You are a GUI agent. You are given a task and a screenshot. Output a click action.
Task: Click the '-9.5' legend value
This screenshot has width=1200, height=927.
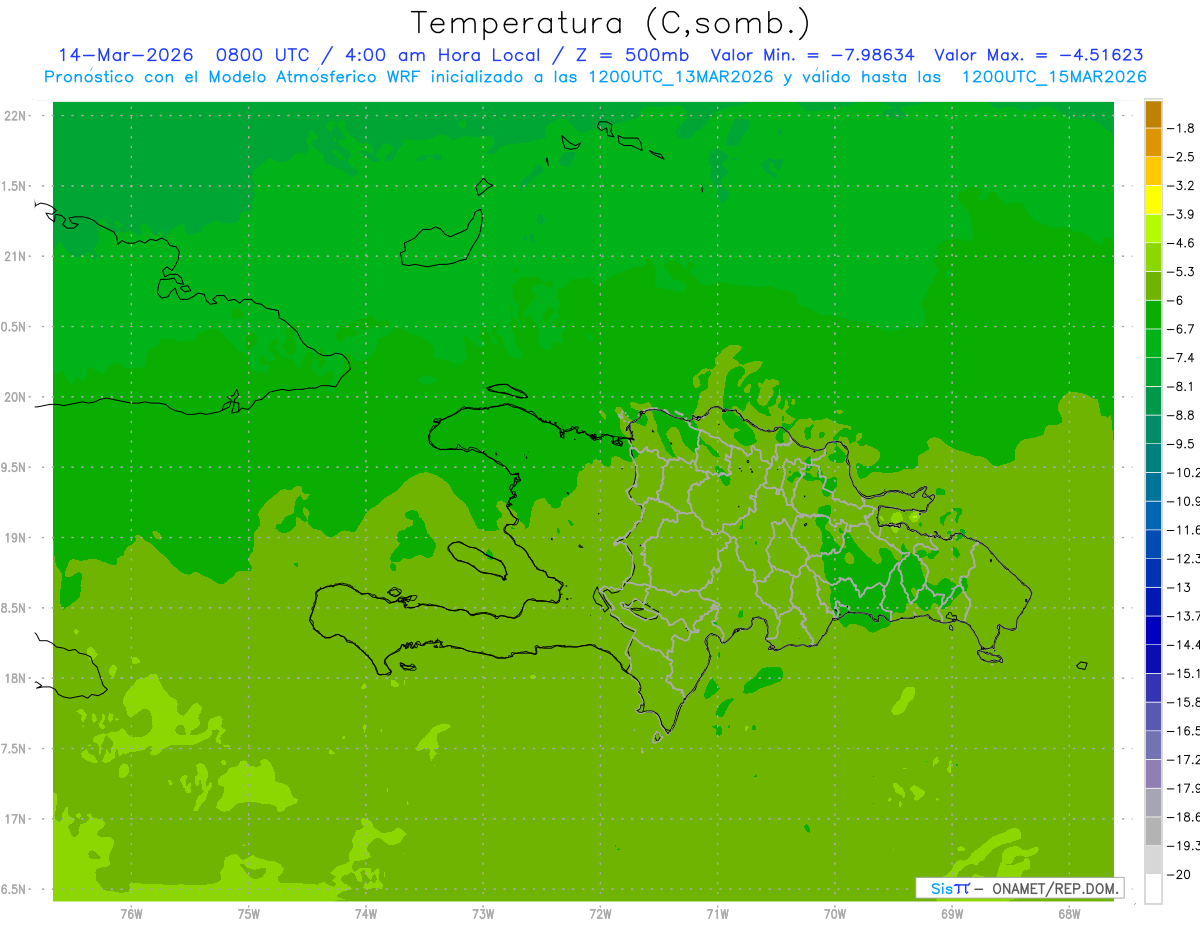(1181, 443)
